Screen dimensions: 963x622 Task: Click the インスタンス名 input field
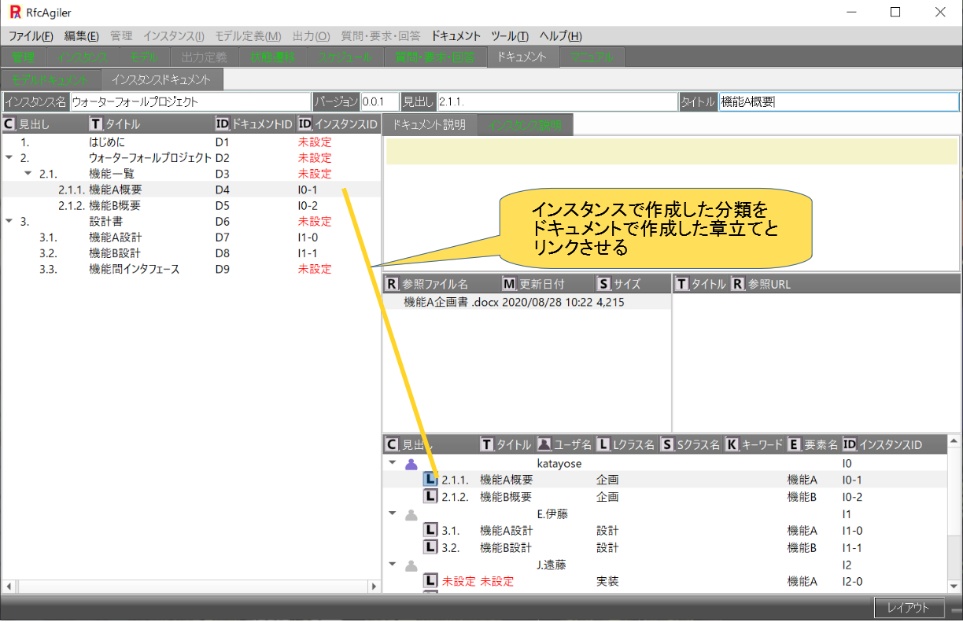[190, 102]
